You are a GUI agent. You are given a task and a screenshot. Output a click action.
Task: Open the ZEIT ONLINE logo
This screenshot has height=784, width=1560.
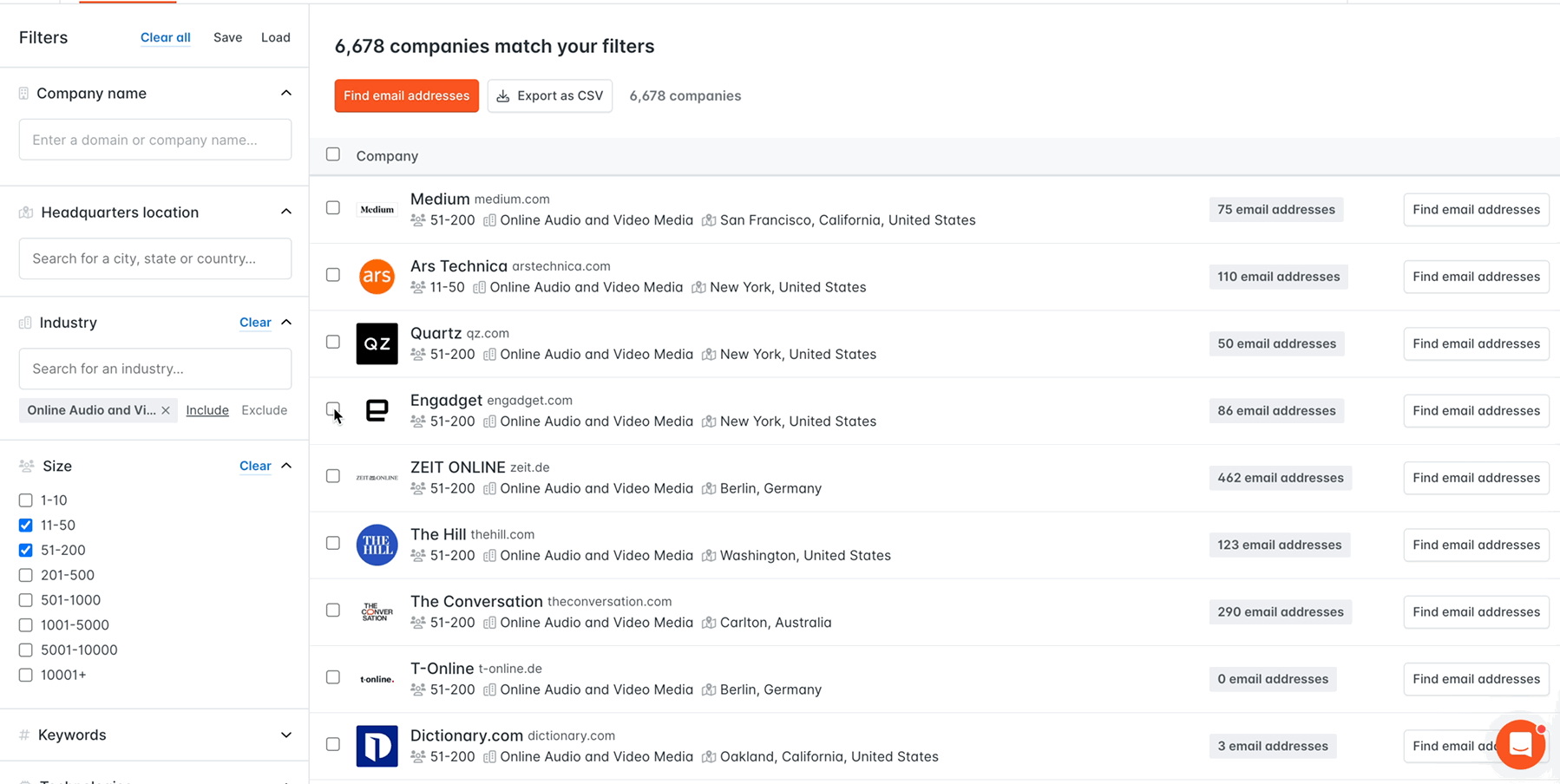point(377,478)
